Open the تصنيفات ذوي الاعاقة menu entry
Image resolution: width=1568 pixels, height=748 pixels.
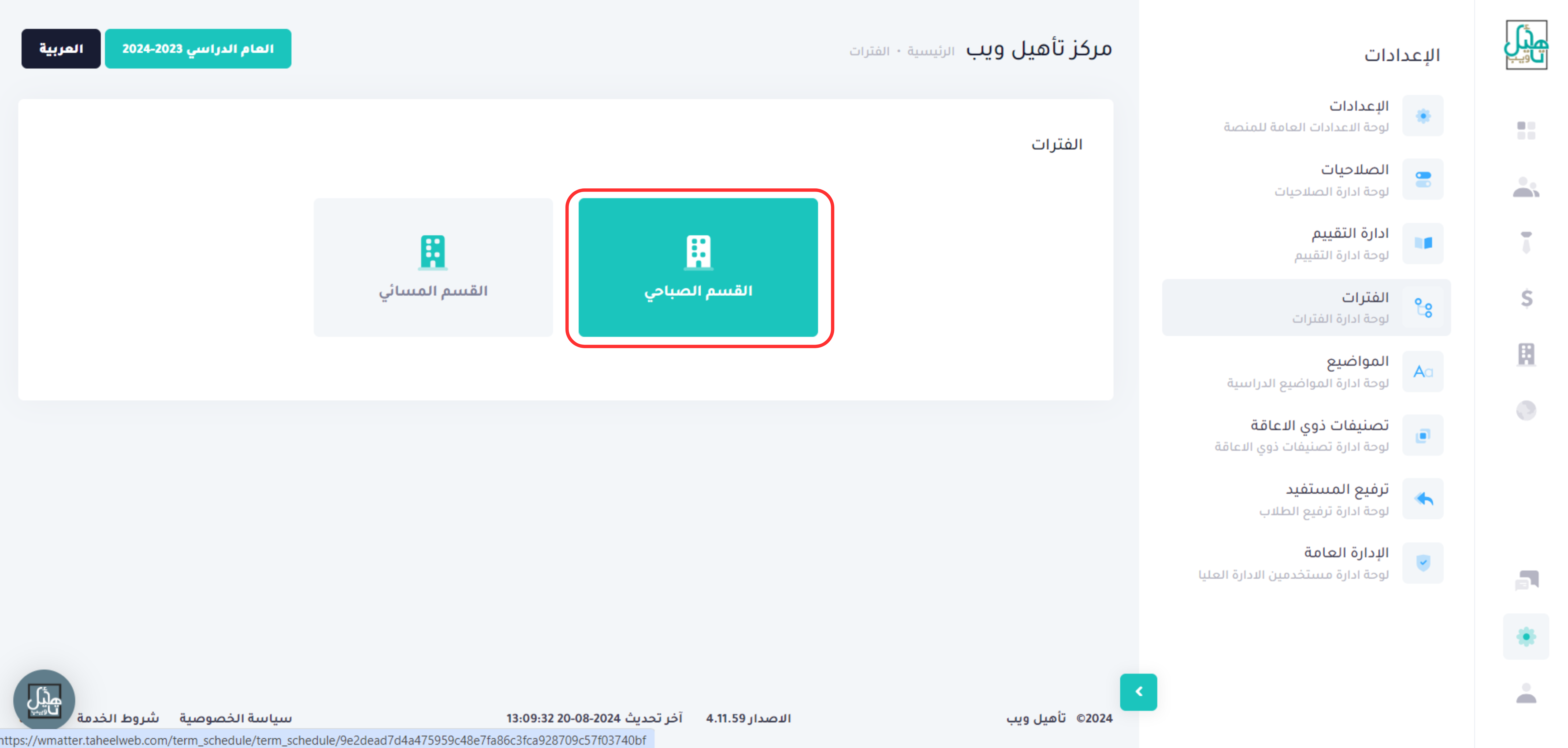[x=1306, y=435]
